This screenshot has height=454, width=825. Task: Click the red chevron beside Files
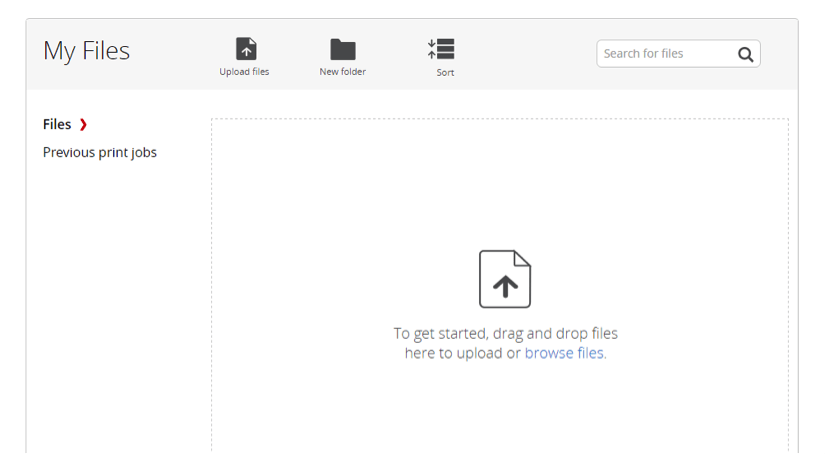click(x=83, y=125)
